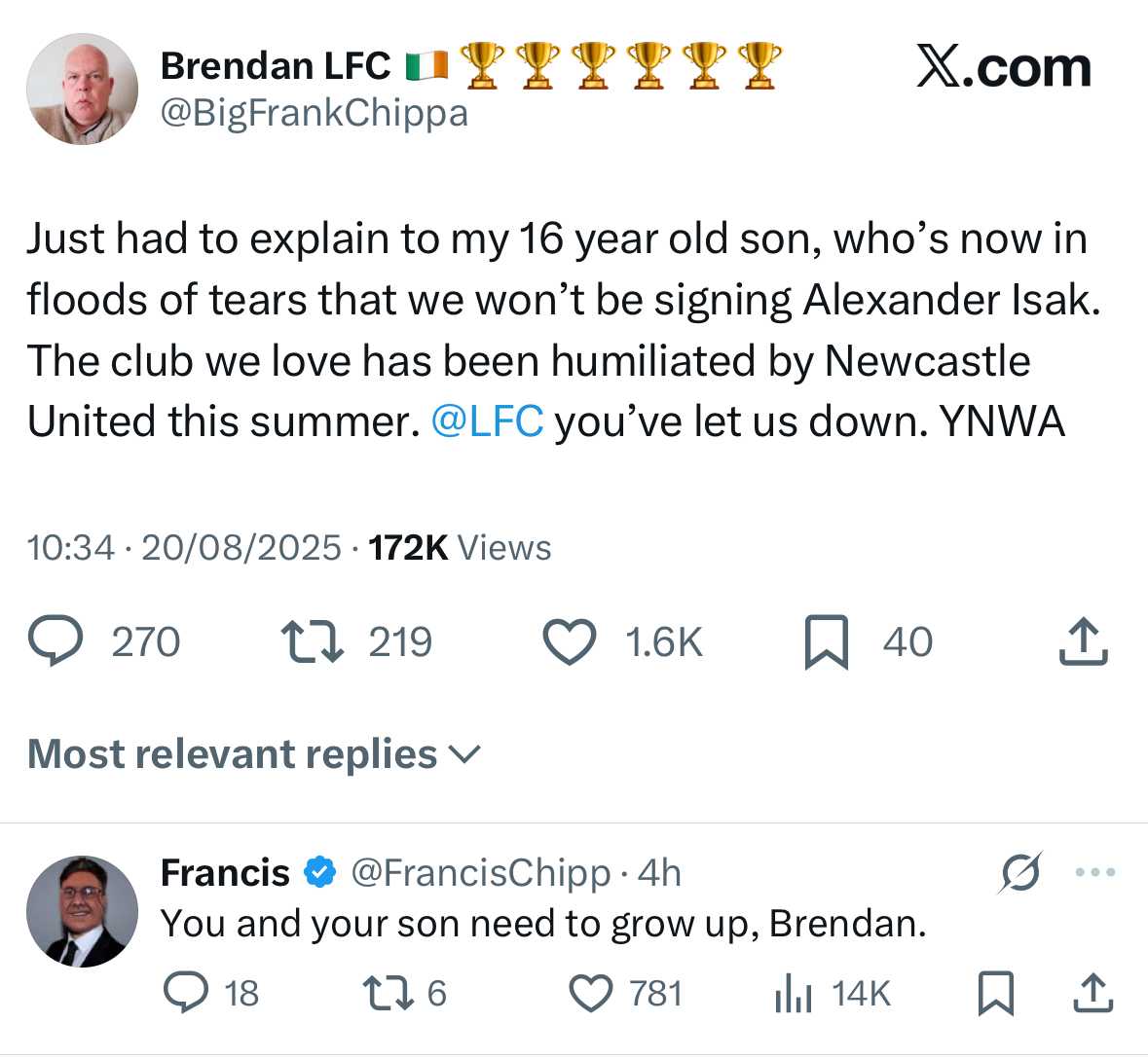Share Brendan's post via the upload icon
Screen dimensions: 1148x1060
click(x=1083, y=642)
